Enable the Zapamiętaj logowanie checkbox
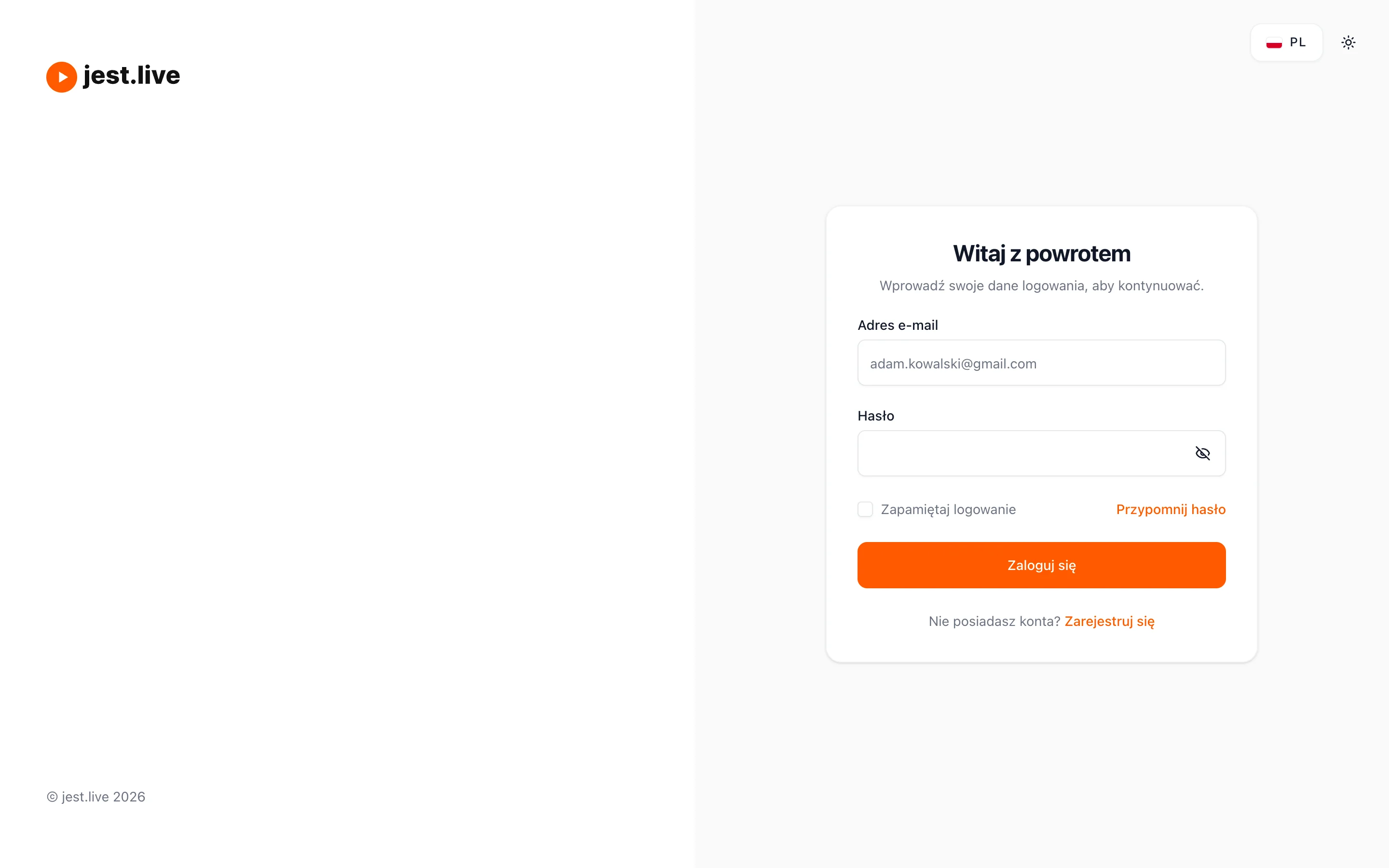Screen dimensions: 1389x868 tap(865, 509)
